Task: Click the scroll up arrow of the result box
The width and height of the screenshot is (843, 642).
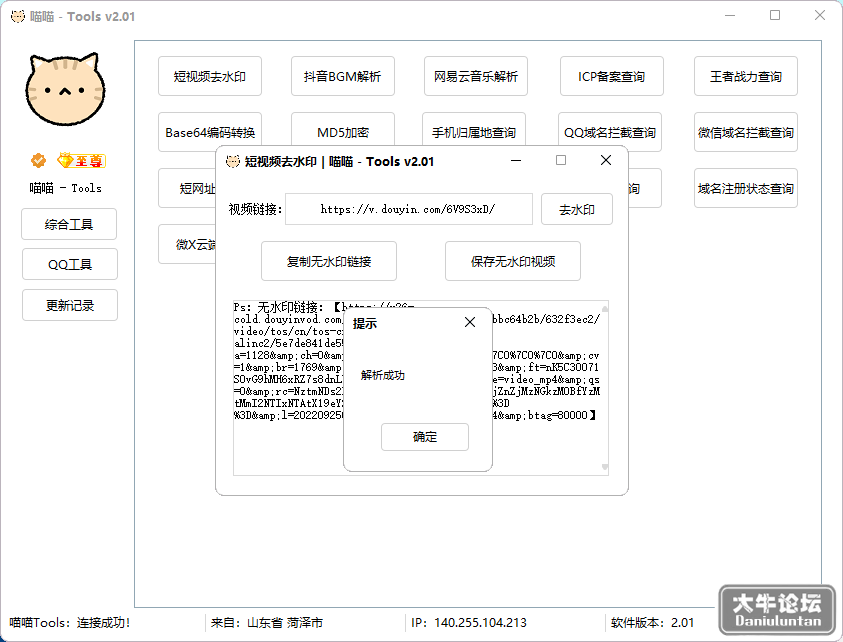Action: click(x=605, y=308)
